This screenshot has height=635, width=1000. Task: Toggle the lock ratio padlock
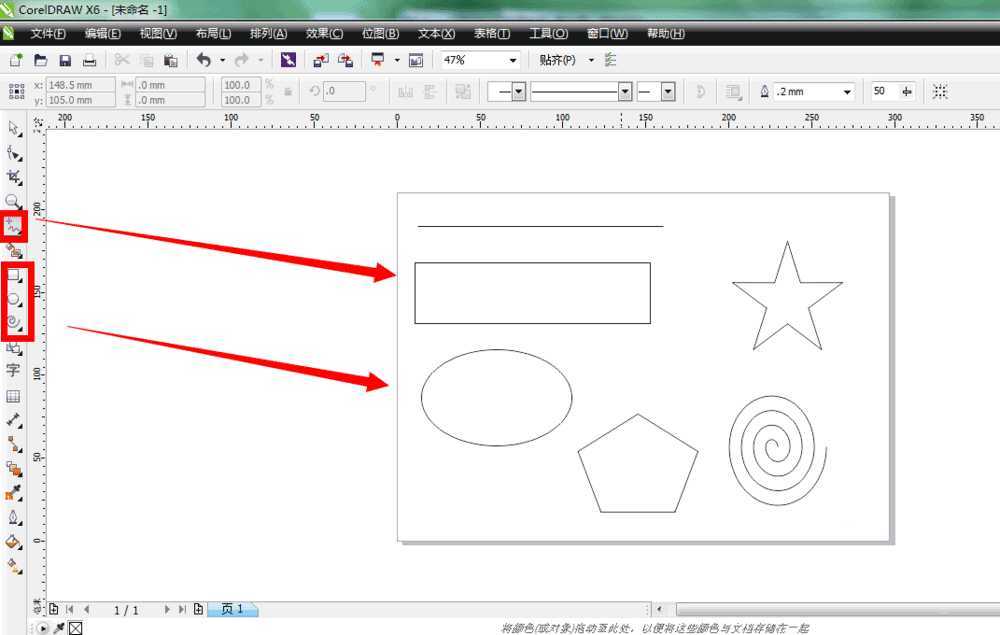(289, 92)
